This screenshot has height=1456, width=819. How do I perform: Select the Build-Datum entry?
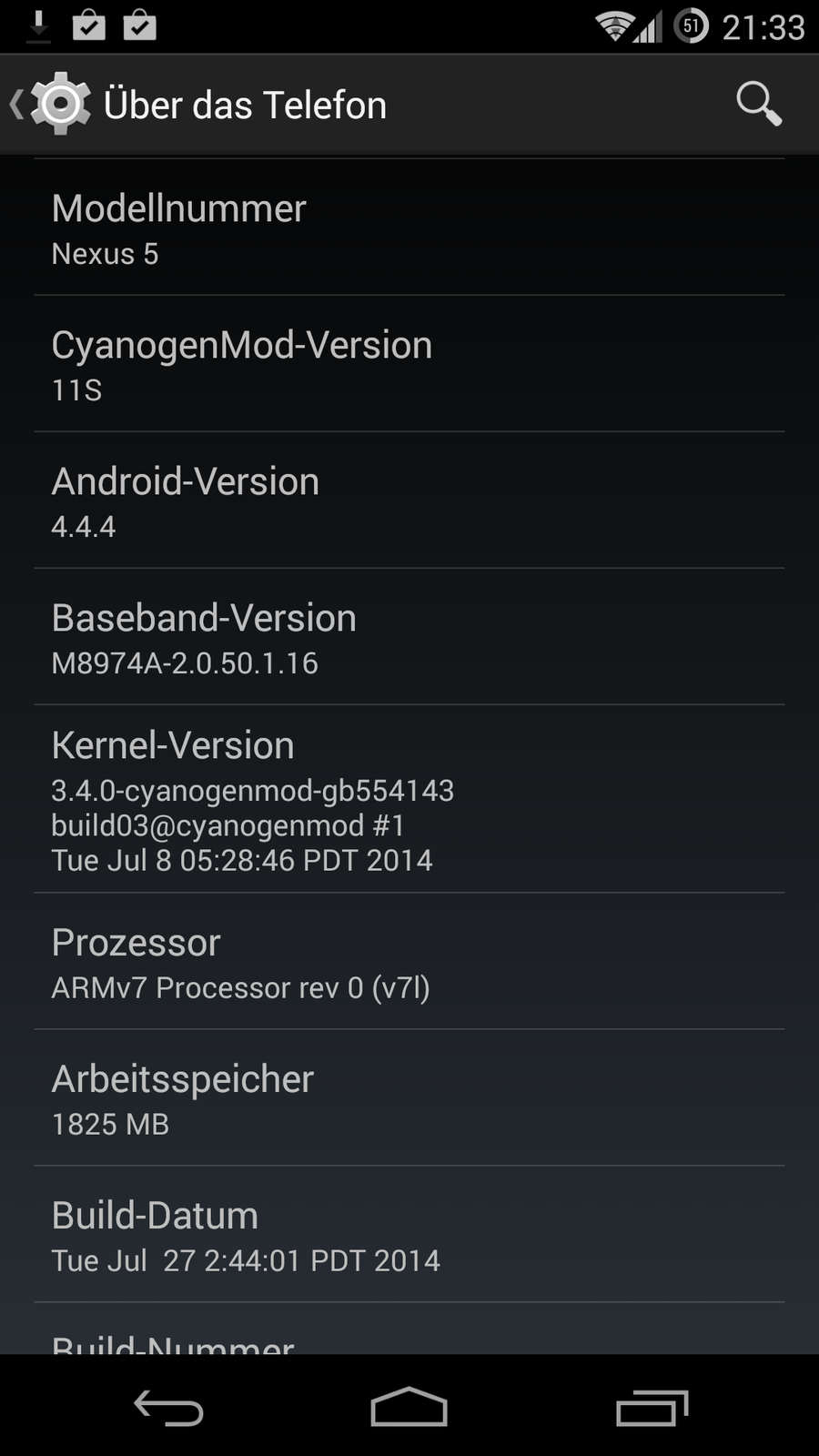click(x=409, y=1235)
